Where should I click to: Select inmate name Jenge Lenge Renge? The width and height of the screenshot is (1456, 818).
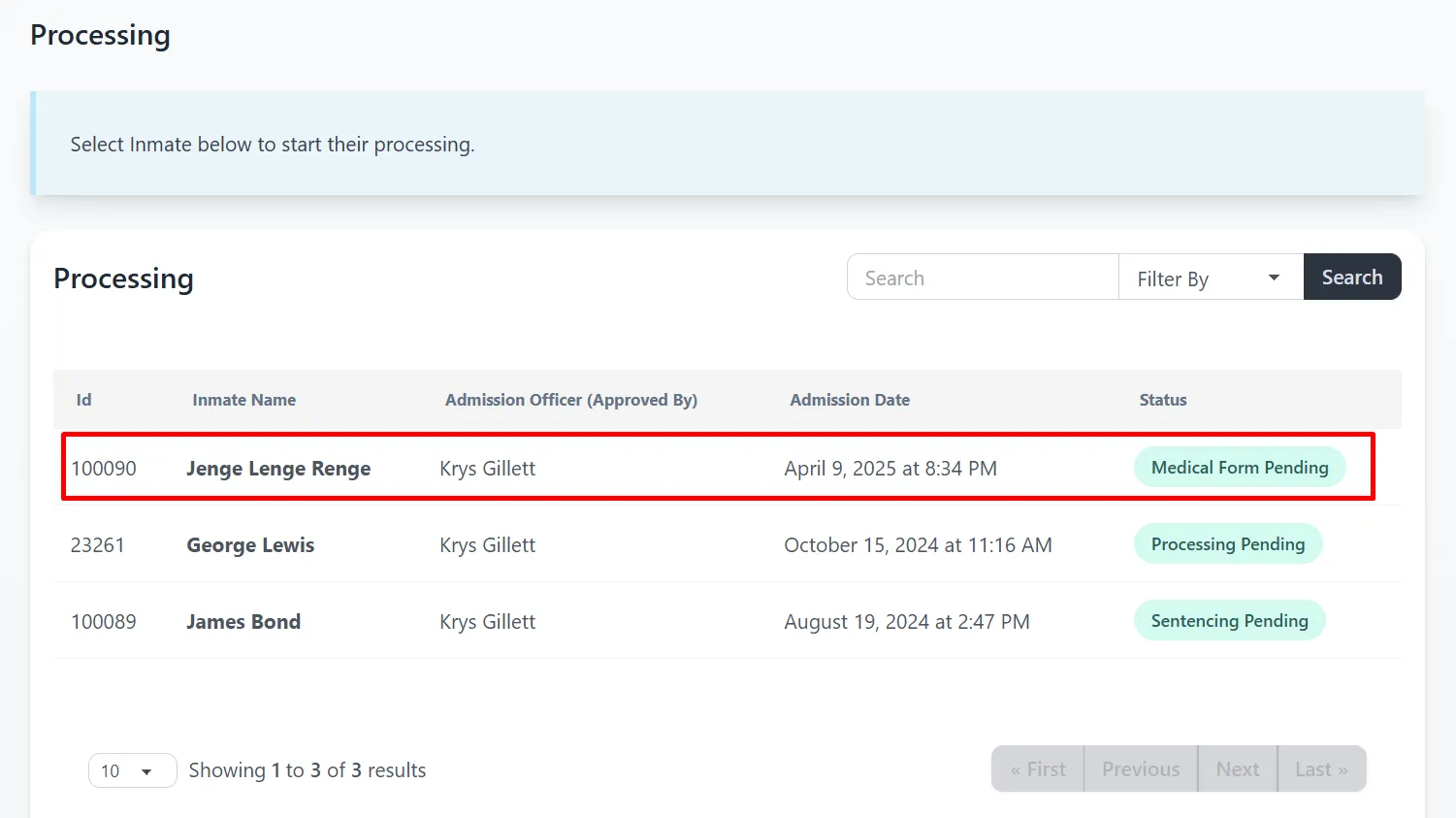278,469
